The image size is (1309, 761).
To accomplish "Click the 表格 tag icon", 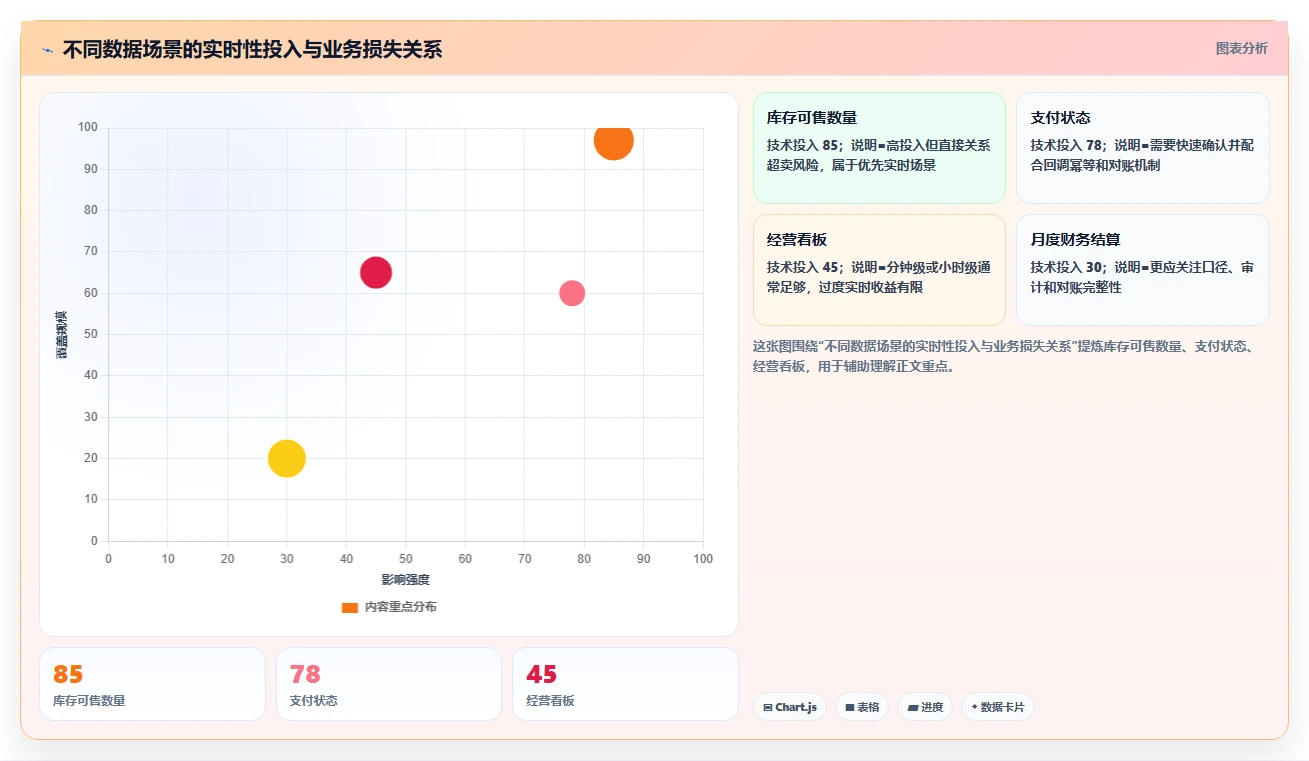I will coord(850,707).
